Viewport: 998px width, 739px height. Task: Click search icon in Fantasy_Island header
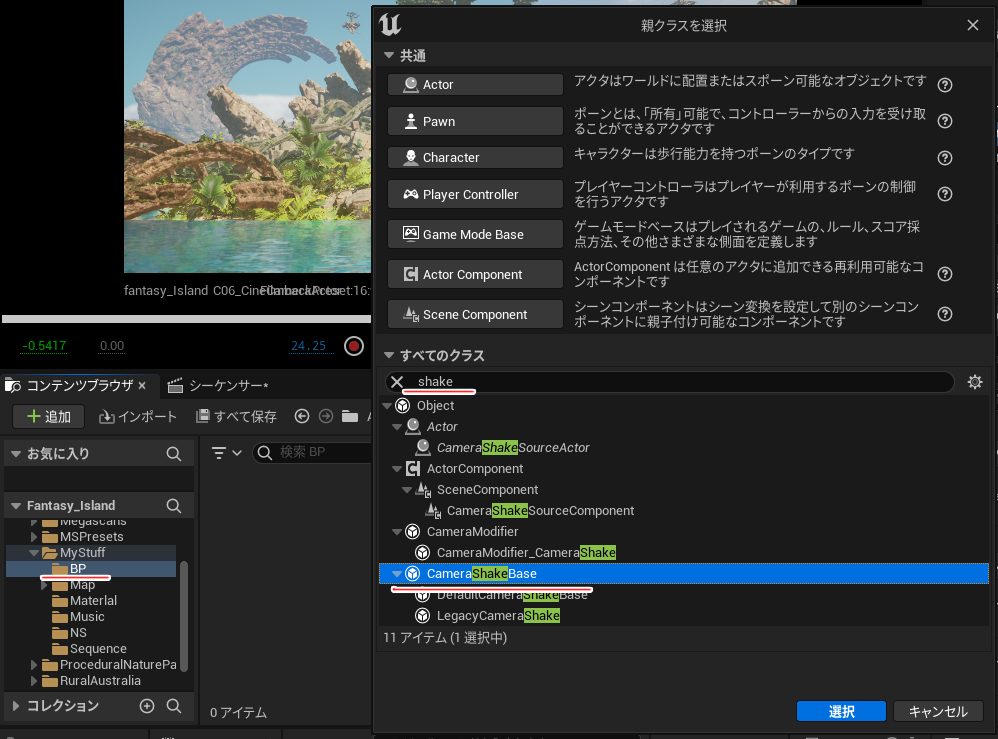[173, 506]
